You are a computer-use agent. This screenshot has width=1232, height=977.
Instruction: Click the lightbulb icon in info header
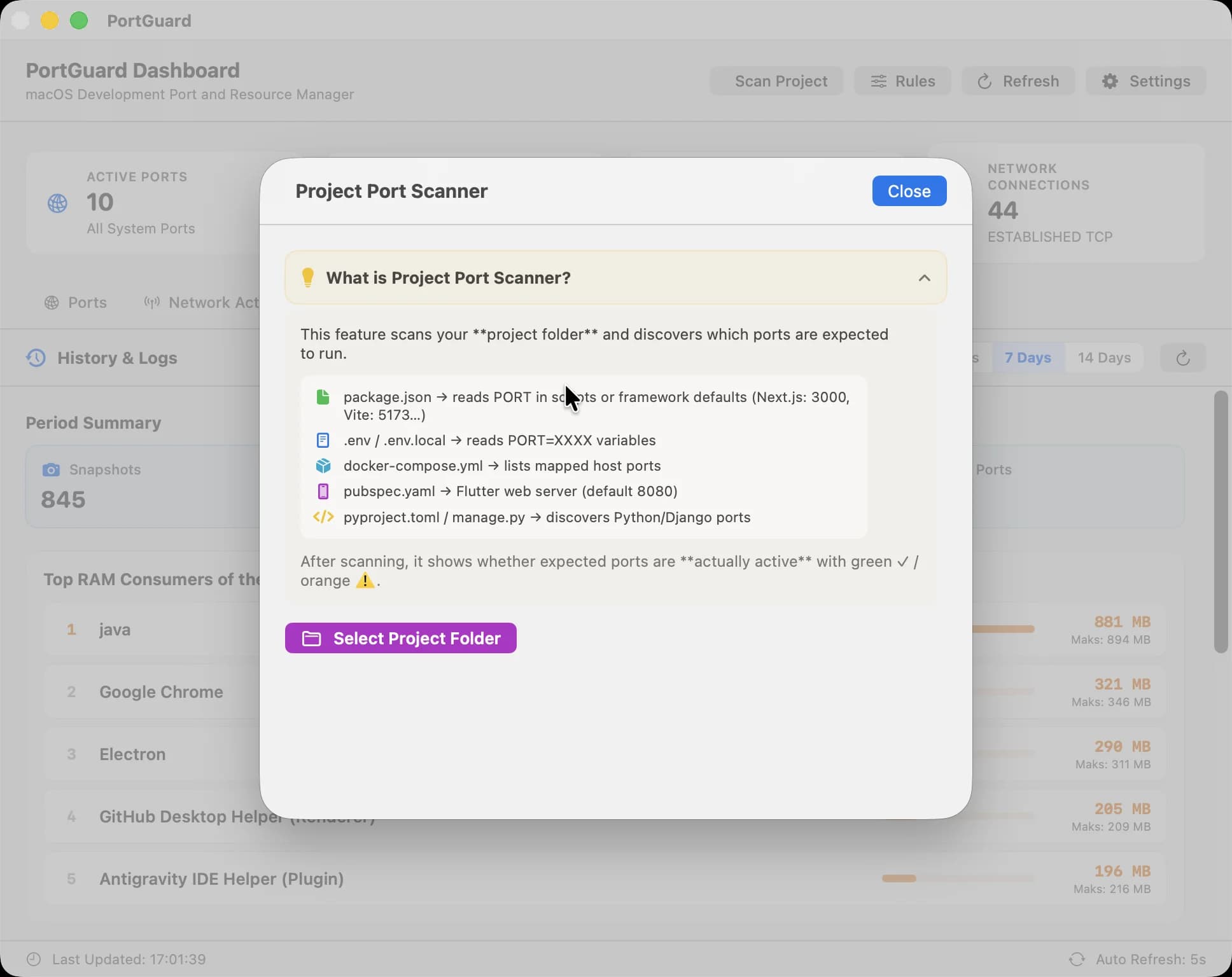point(308,278)
